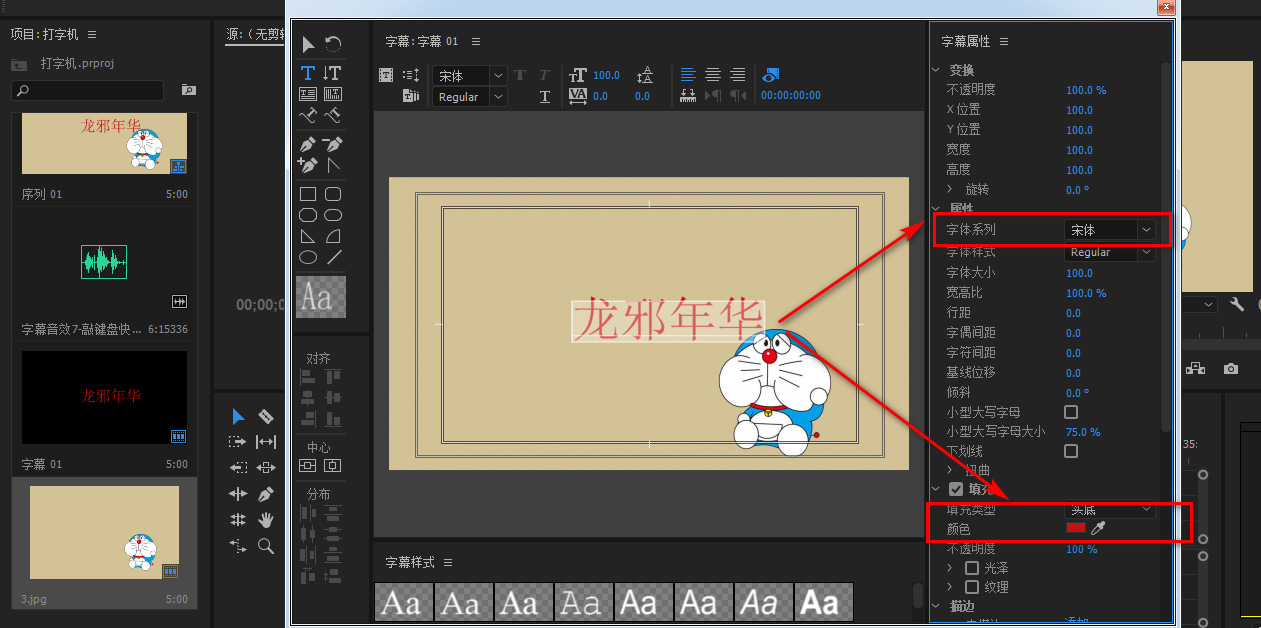Viewport: 1261px width, 628px height.
Task: Open the 填充类型 fill type dropdown
Action: [x=1110, y=510]
